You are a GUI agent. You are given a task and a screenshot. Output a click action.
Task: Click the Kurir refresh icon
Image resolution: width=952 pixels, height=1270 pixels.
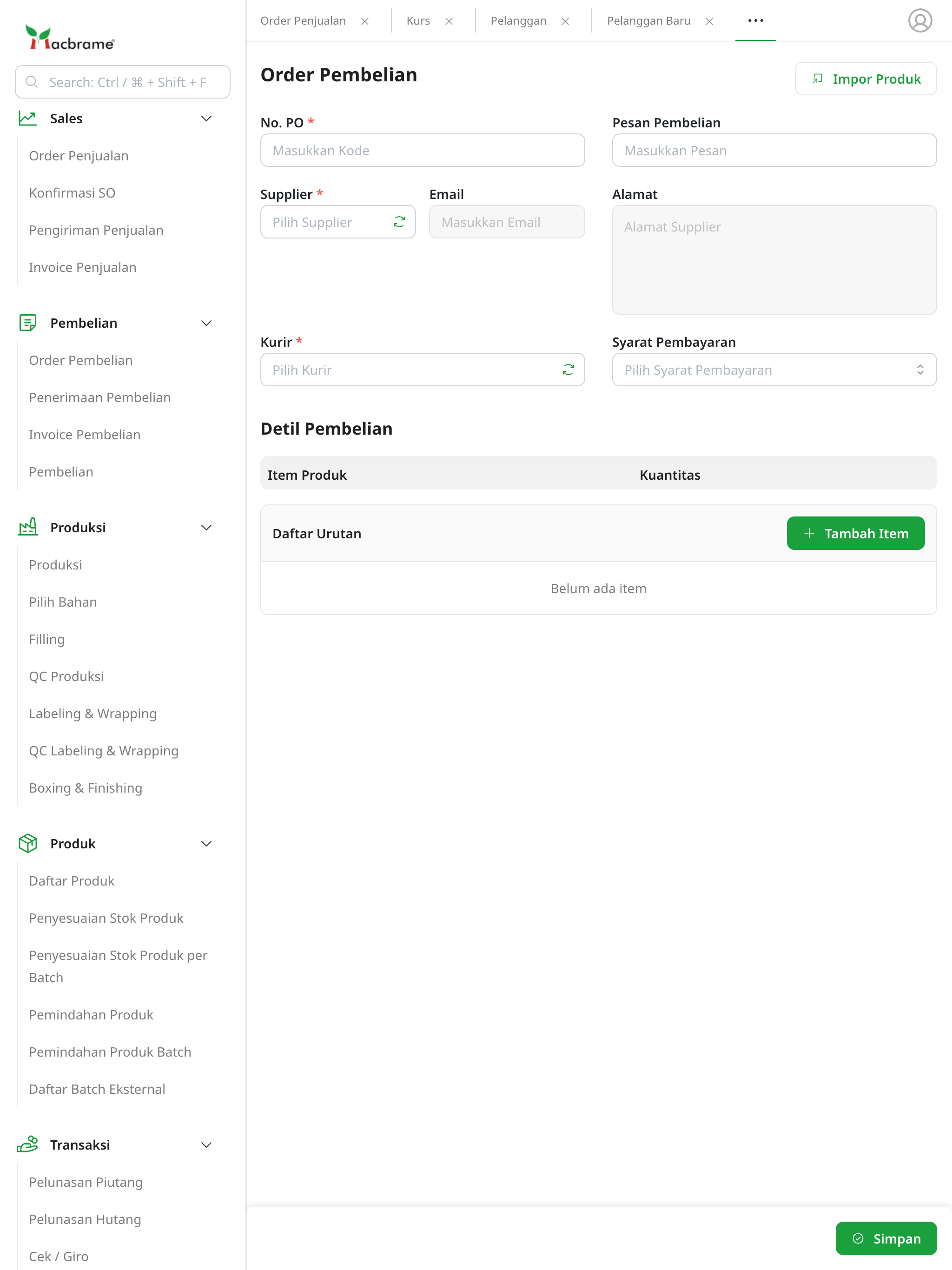(568, 370)
